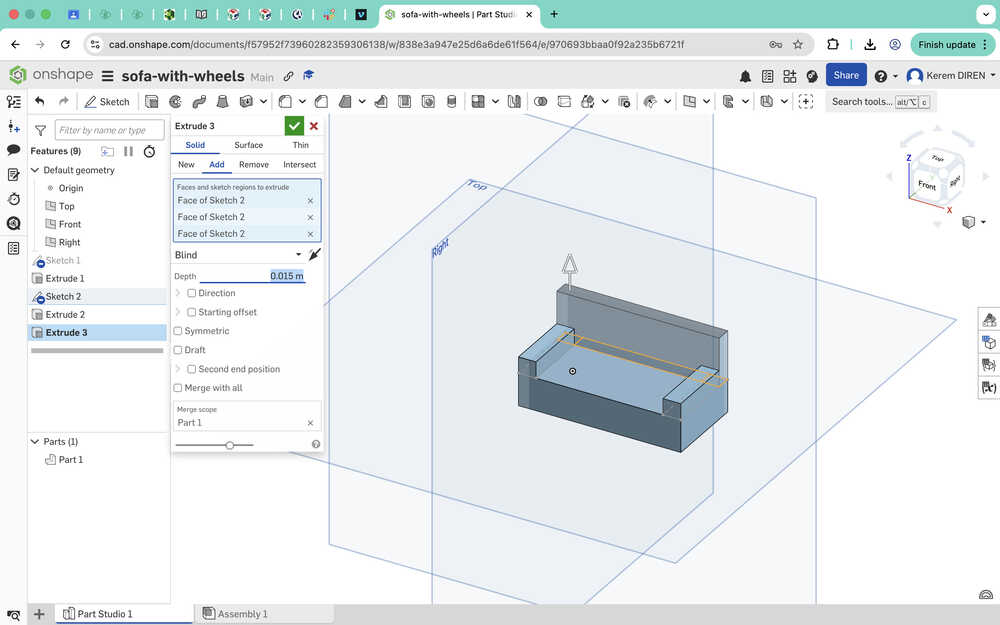This screenshot has width=1000, height=625.
Task: Click the undo arrow
Action: 40,101
